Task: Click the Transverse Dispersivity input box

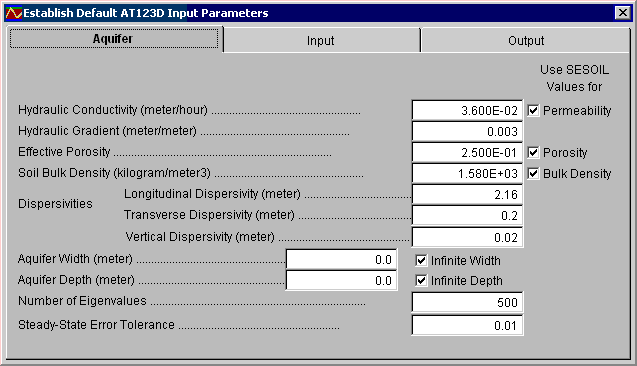Action: pos(467,216)
